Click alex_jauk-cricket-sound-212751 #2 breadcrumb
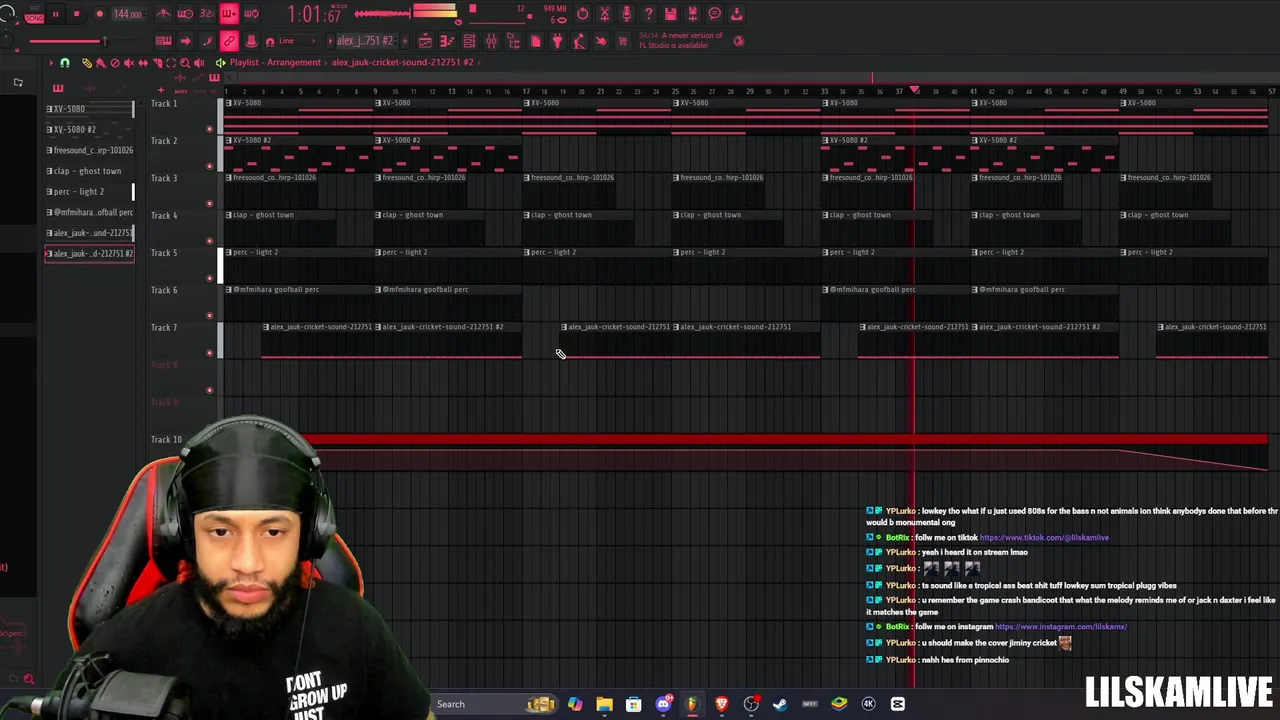The image size is (1280, 720). [x=402, y=62]
